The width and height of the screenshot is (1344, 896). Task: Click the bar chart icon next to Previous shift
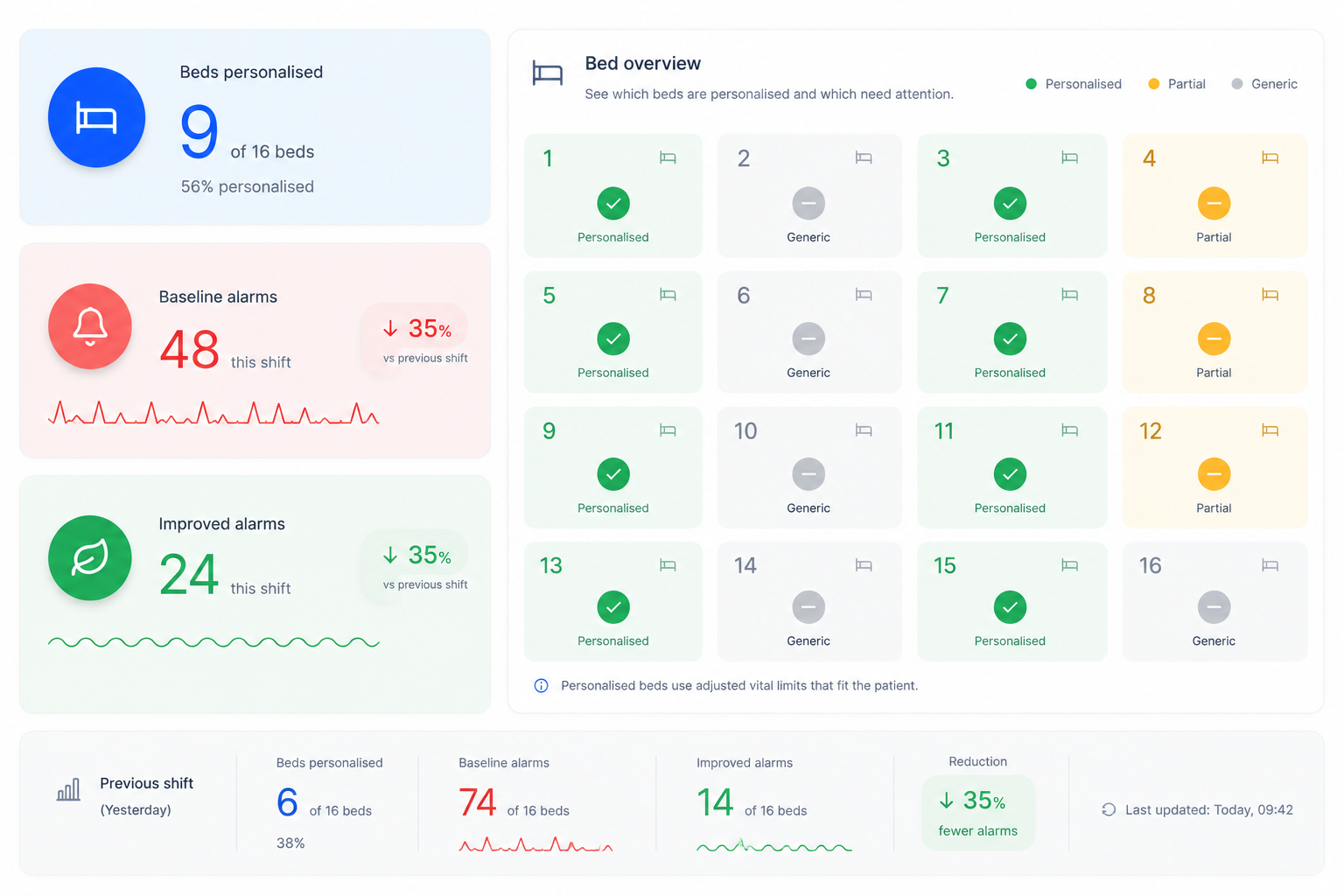click(x=68, y=789)
